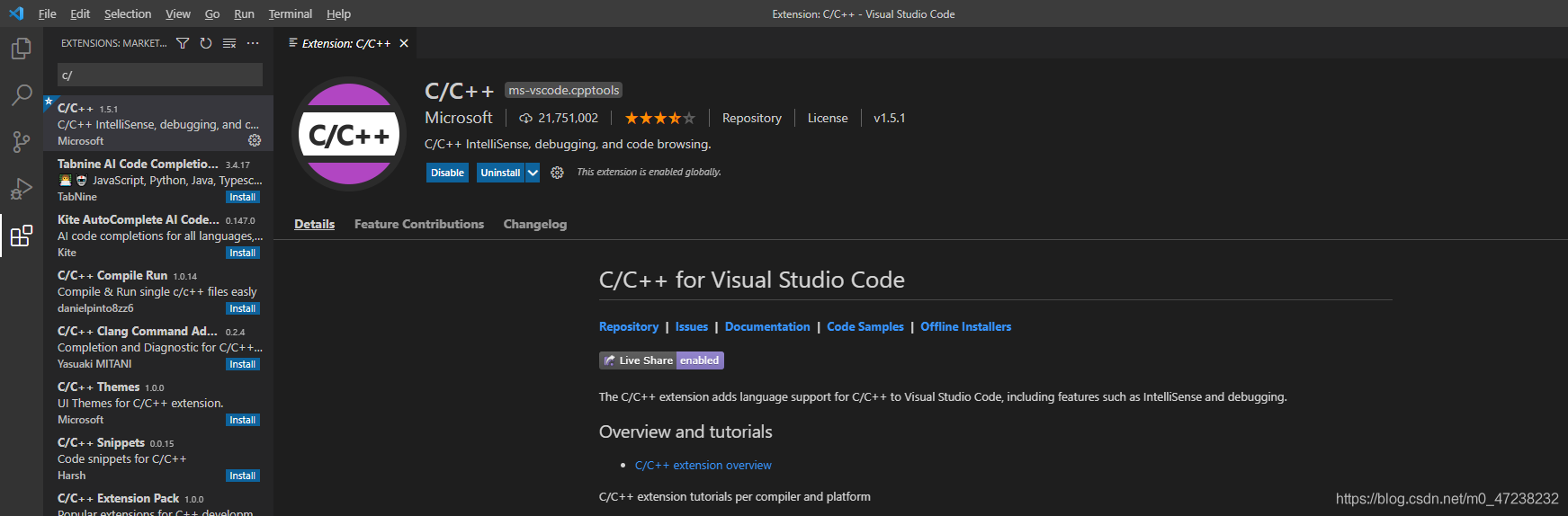This screenshot has height=516, width=1568.
Task: Open the Run and Debug view
Action: (x=22, y=189)
